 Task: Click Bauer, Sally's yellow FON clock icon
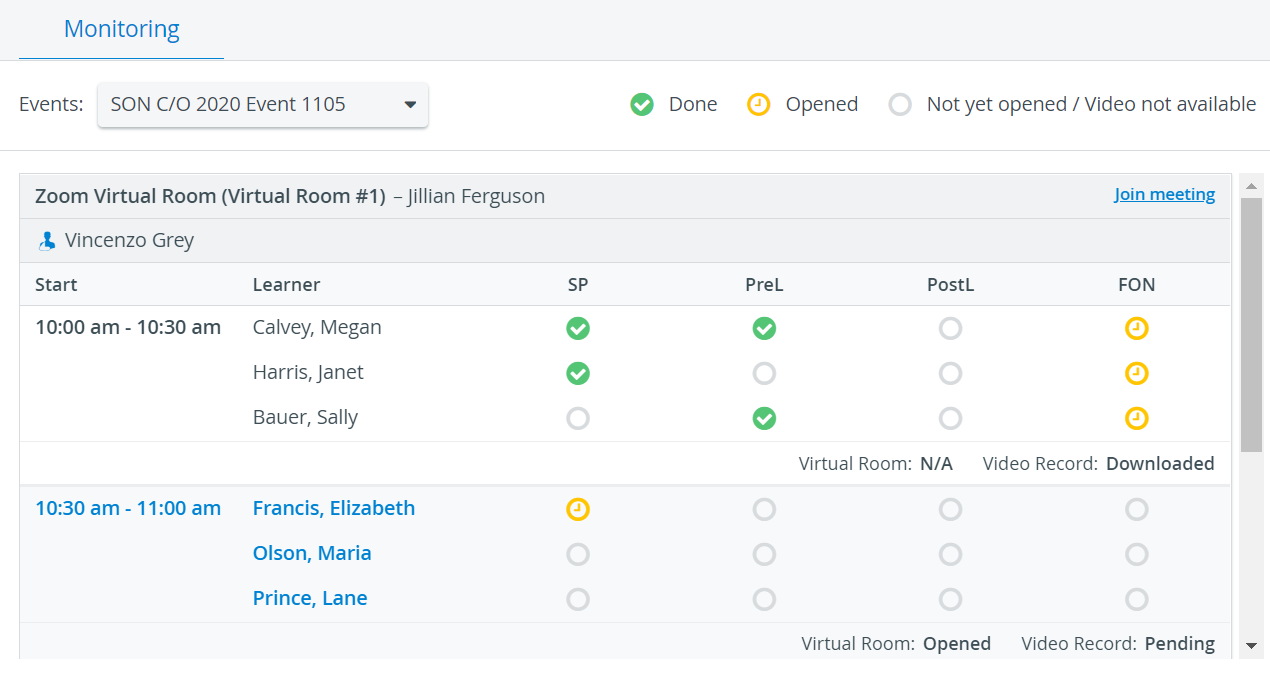pyautogui.click(x=1136, y=418)
